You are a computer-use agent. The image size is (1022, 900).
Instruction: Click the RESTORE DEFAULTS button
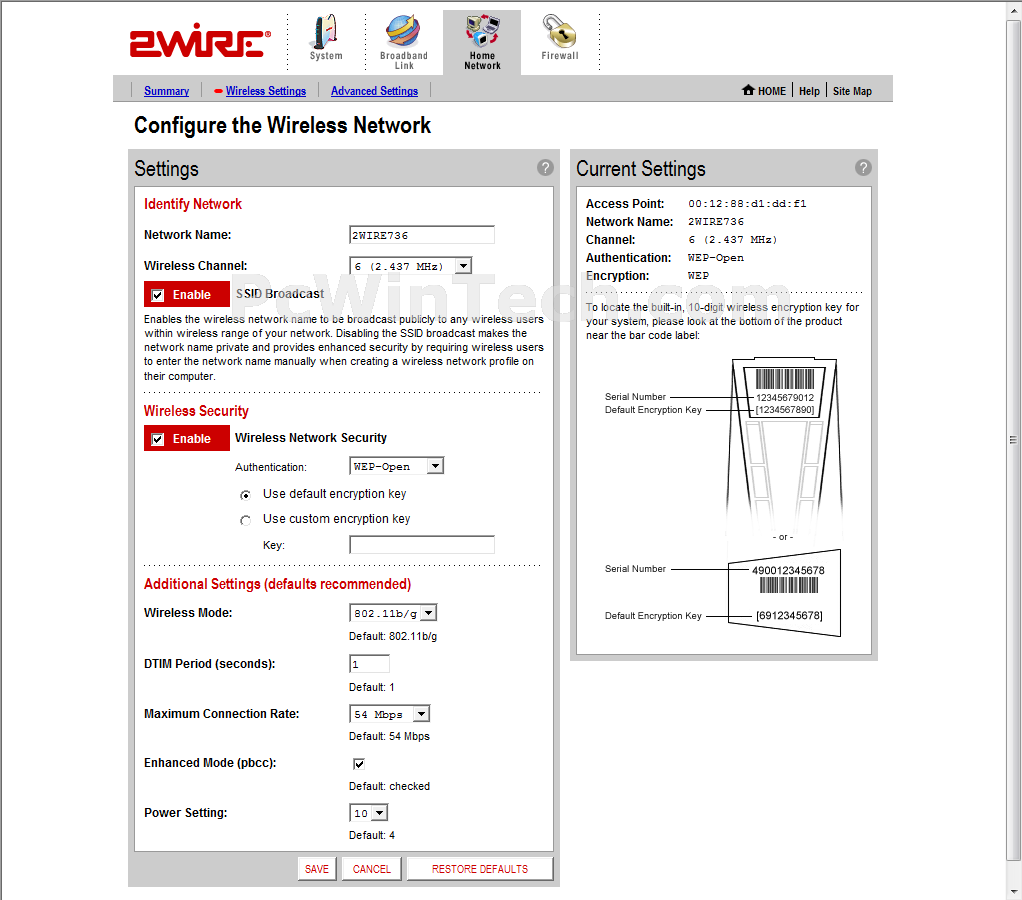click(480, 869)
